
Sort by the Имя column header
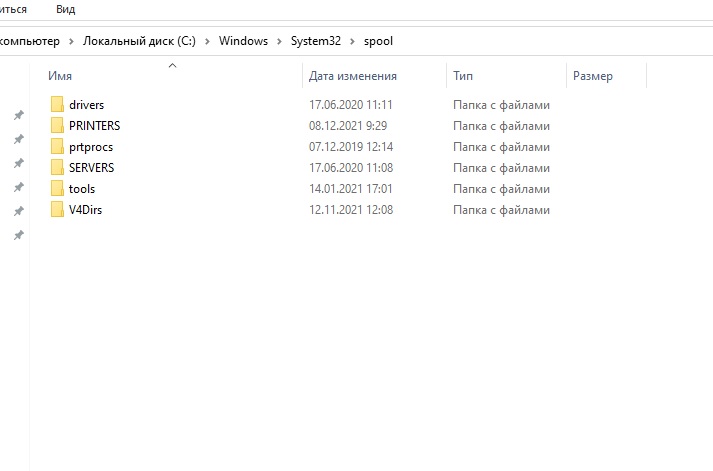click(x=60, y=75)
